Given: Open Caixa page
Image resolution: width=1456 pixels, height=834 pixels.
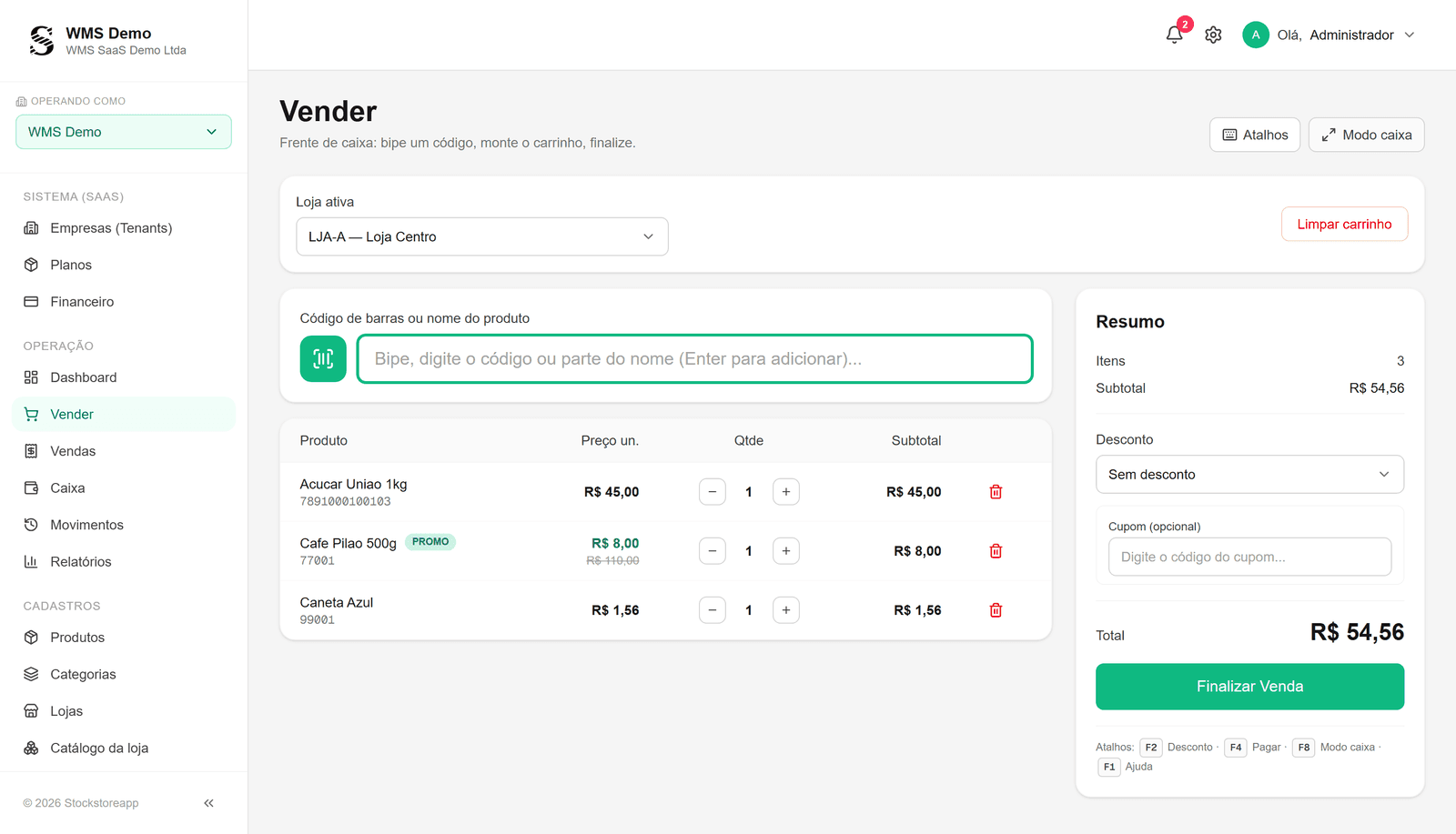Looking at the screenshot, I should pos(124,488).
